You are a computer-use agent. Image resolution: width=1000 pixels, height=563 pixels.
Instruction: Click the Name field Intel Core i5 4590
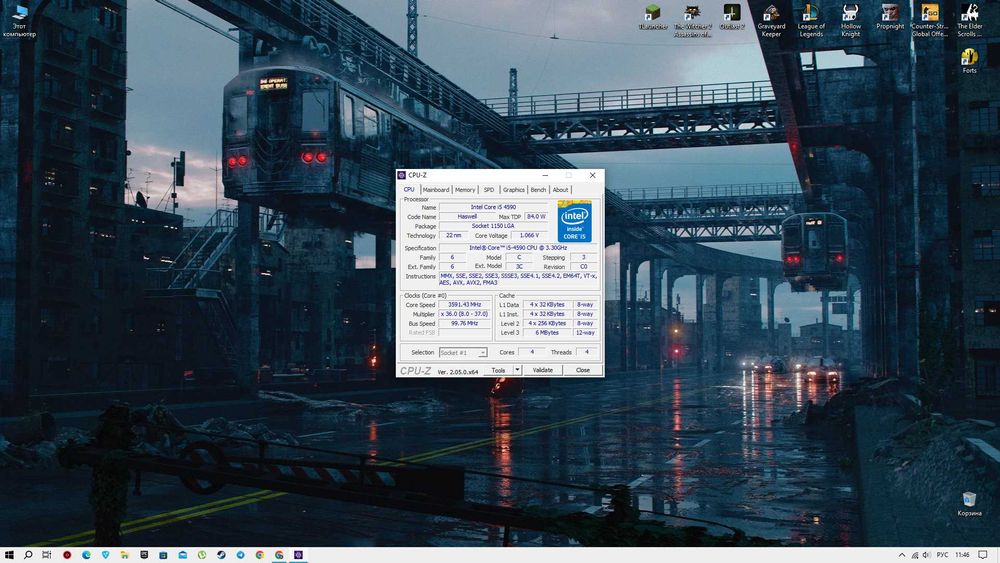[494, 207]
